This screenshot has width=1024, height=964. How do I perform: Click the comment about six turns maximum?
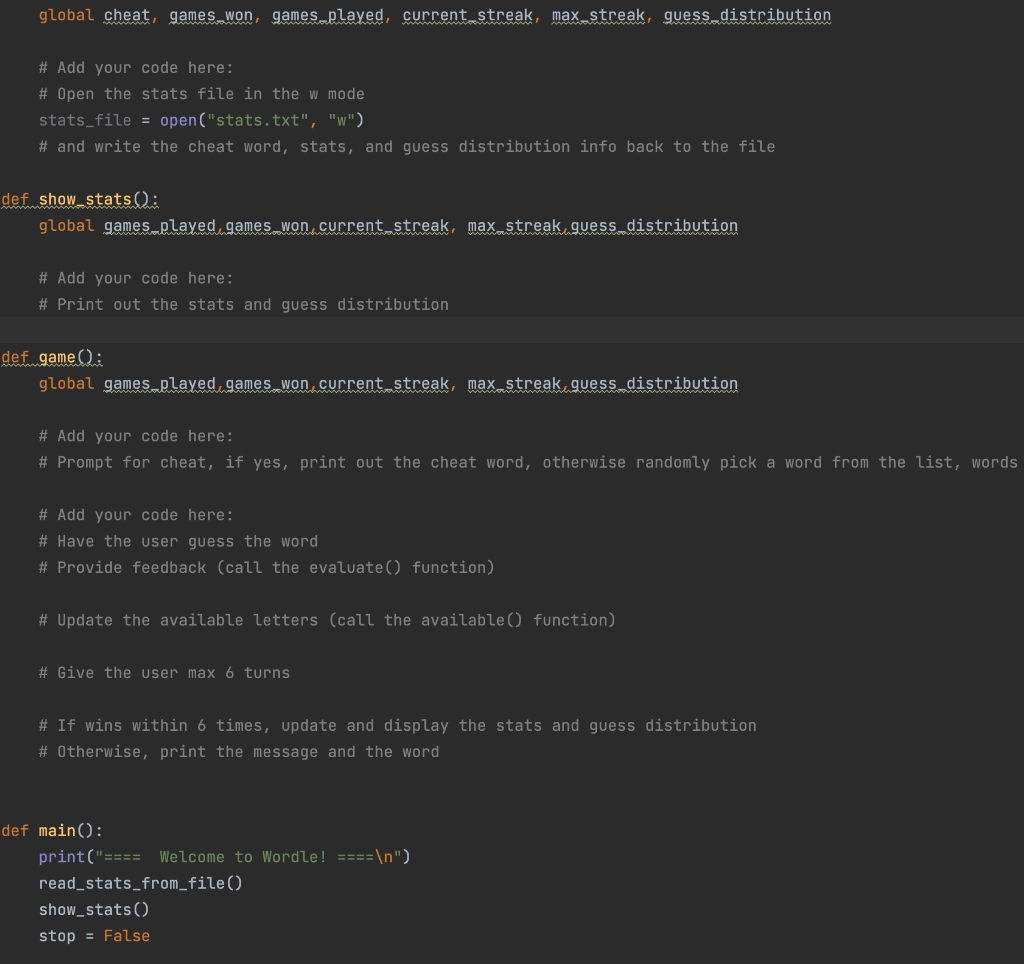pyautogui.click(x=164, y=672)
